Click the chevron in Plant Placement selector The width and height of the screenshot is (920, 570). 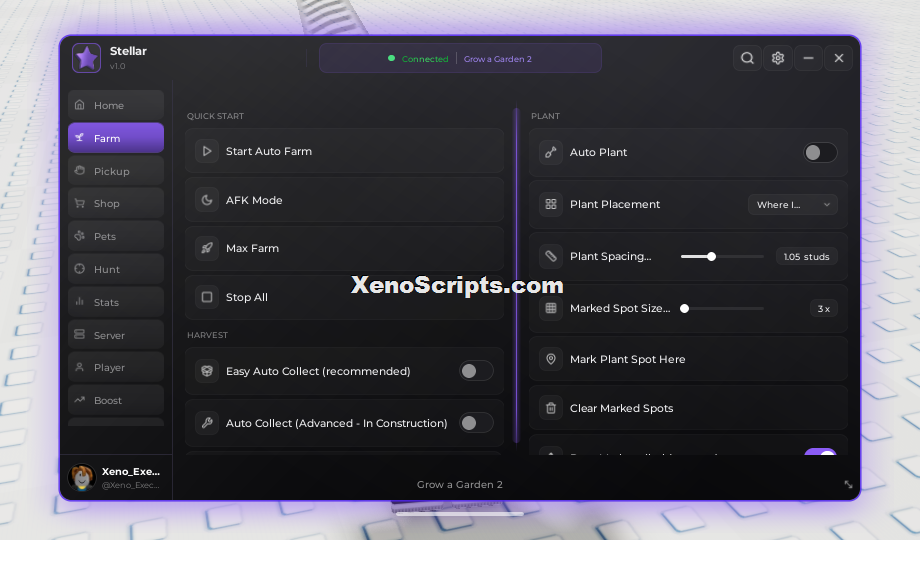[x=827, y=205]
